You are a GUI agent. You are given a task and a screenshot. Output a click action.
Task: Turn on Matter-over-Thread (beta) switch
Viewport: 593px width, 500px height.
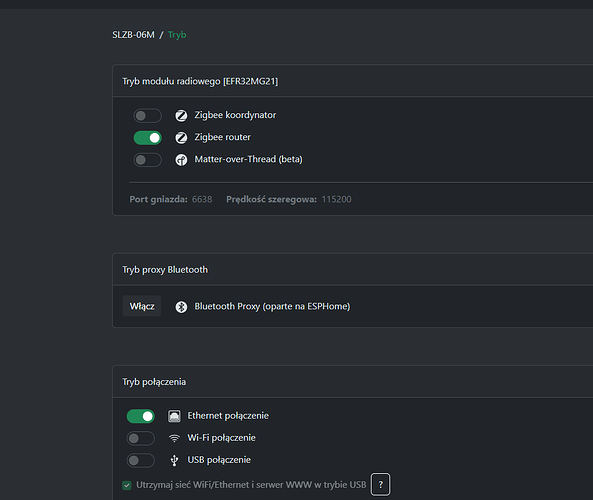pyautogui.click(x=147, y=160)
